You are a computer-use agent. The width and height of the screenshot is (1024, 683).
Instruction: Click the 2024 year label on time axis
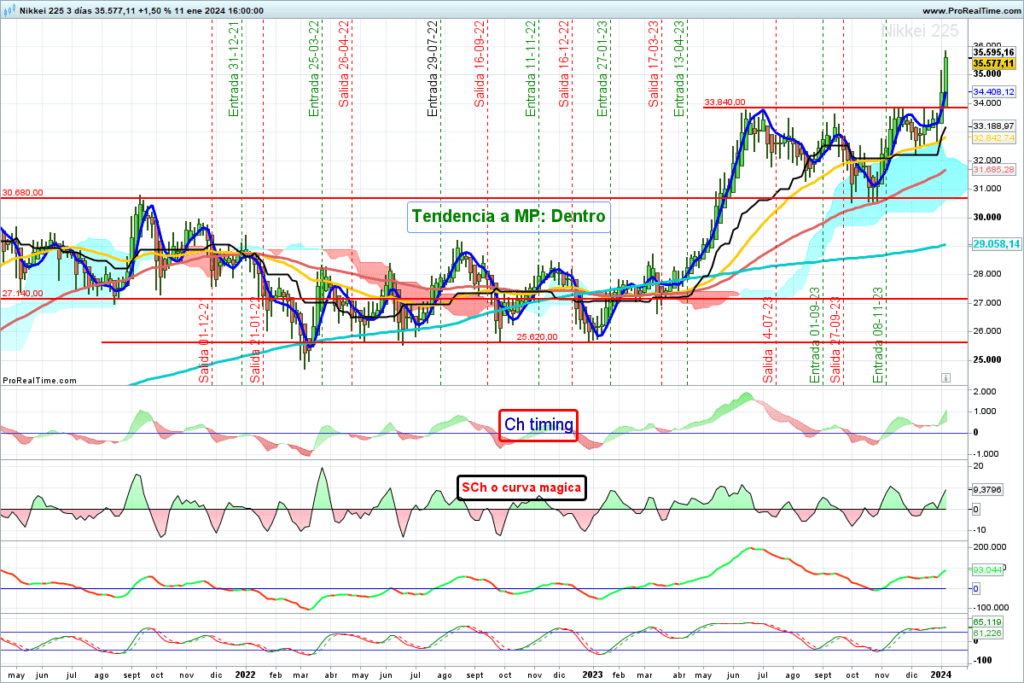click(x=940, y=675)
